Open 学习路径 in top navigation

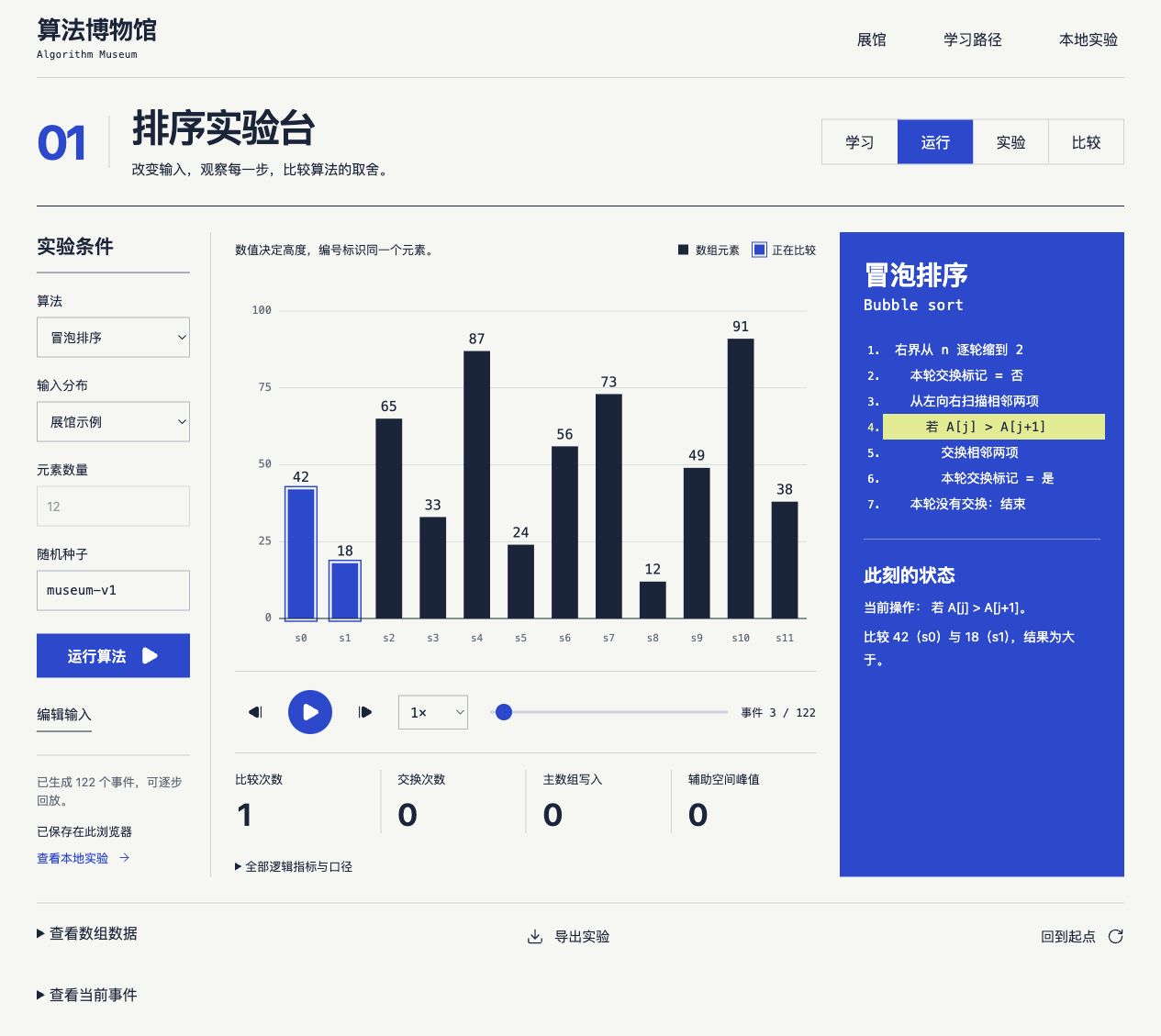[x=973, y=39]
